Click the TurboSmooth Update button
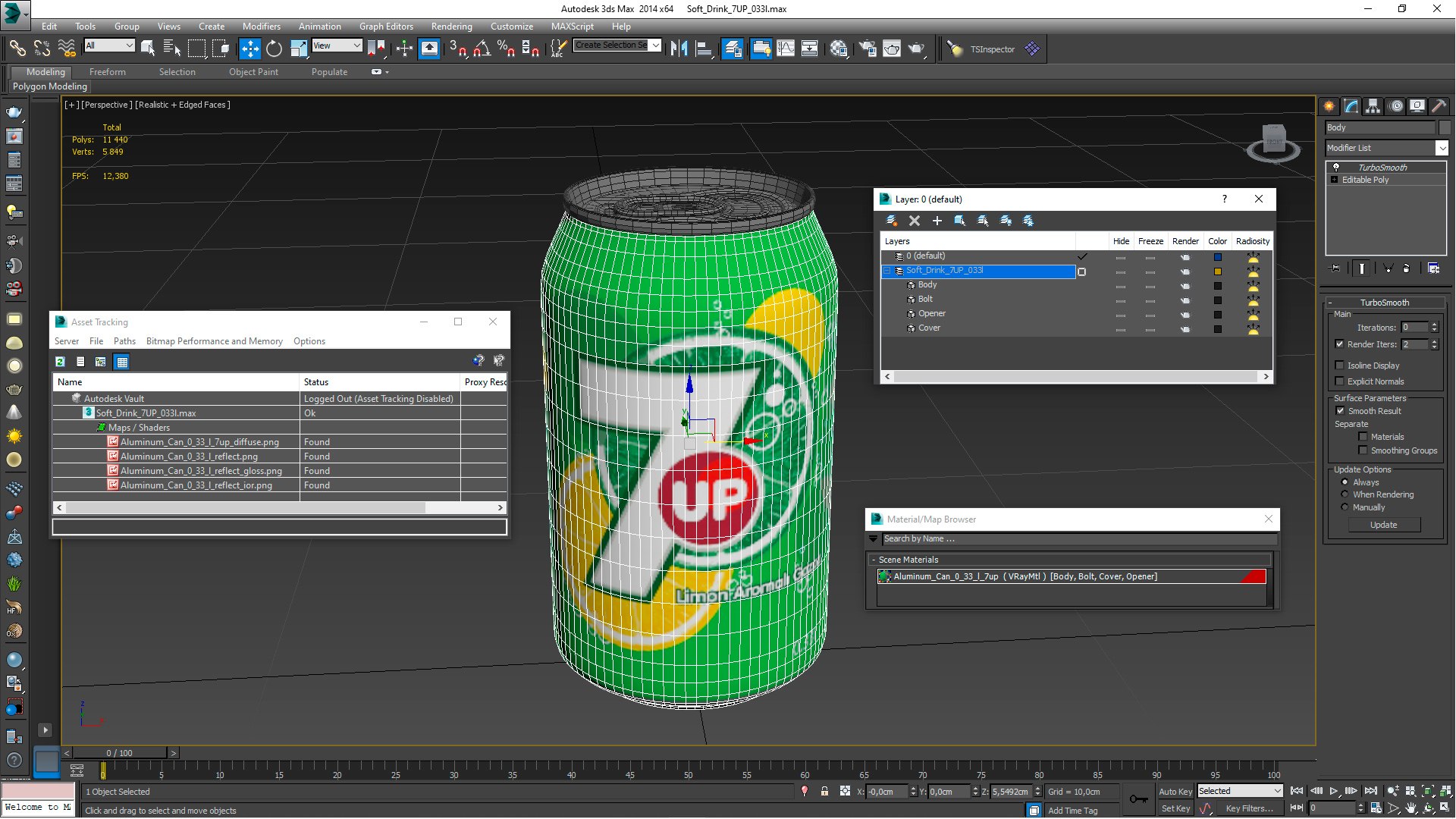Screen dimensions: 1456x819 click(x=1383, y=525)
